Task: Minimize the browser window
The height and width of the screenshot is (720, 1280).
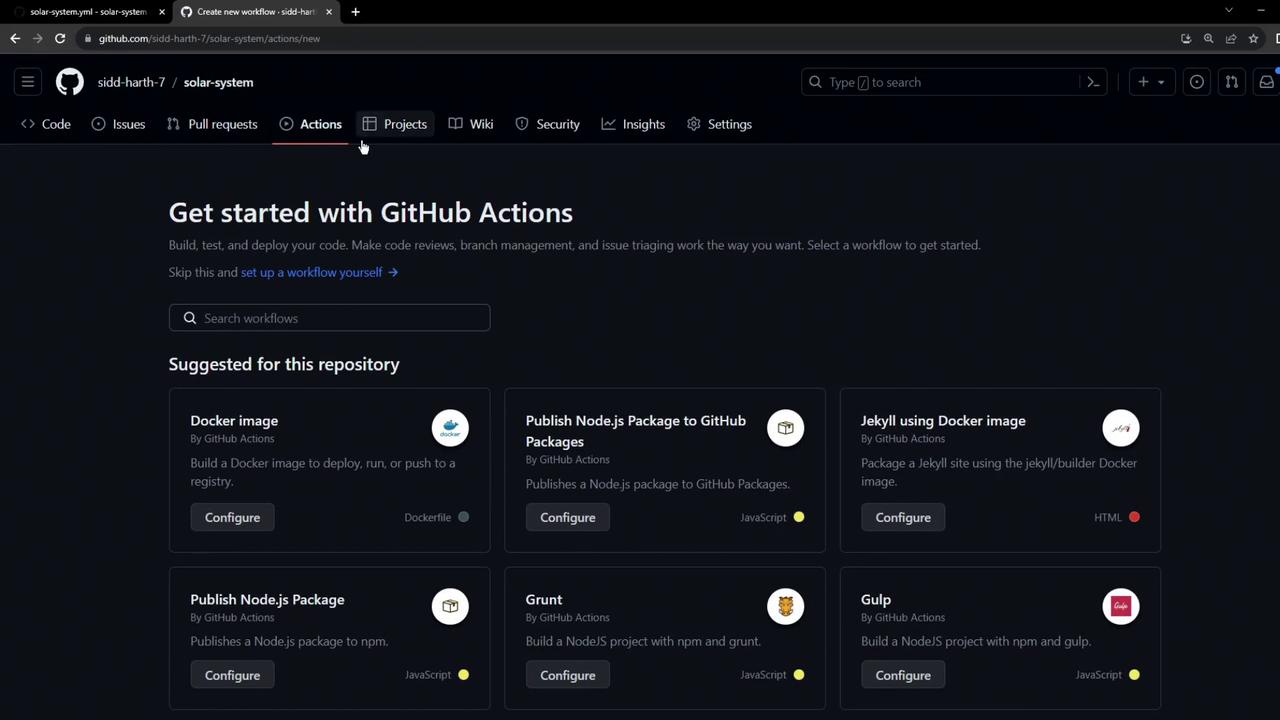Action: (1261, 11)
